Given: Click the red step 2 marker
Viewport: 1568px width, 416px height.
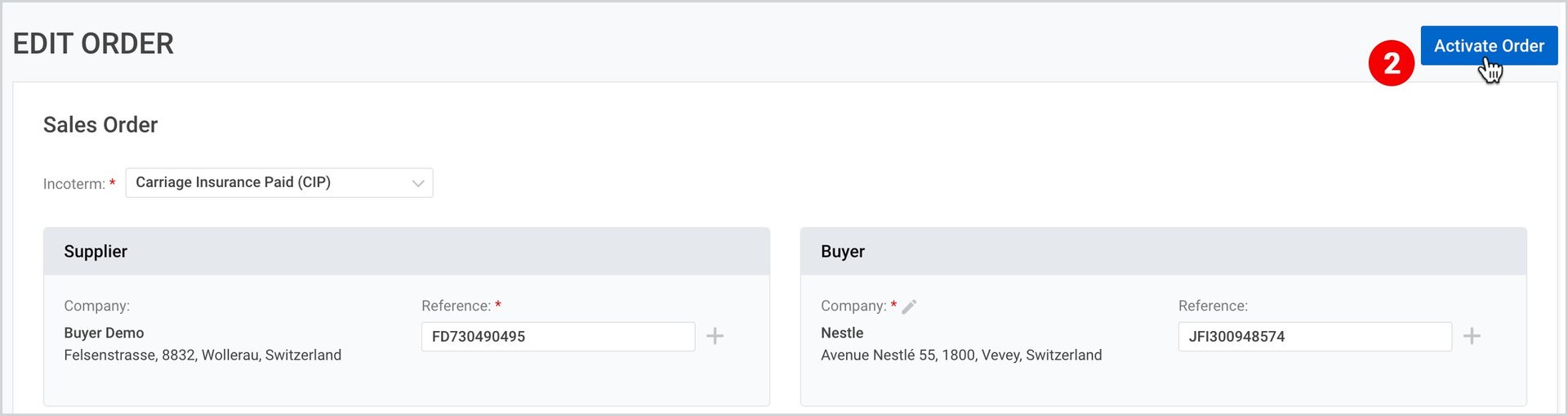Looking at the screenshot, I should 1392,63.
